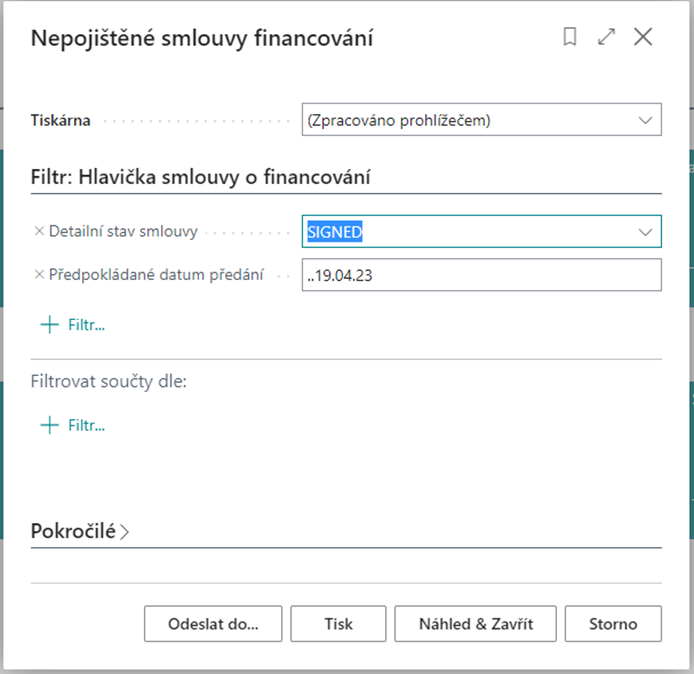Screen dimensions: 694x674
Task: Click the Tisk button
Action: point(338,624)
